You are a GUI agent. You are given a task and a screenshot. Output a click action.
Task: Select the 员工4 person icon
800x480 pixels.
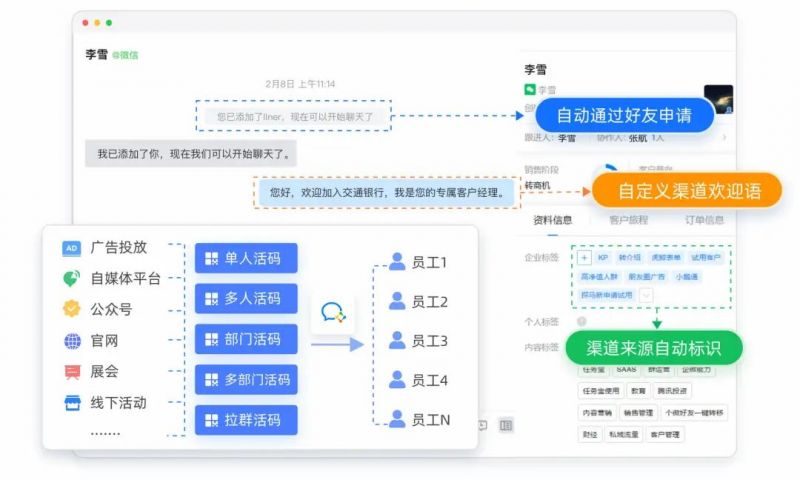pyautogui.click(x=396, y=380)
